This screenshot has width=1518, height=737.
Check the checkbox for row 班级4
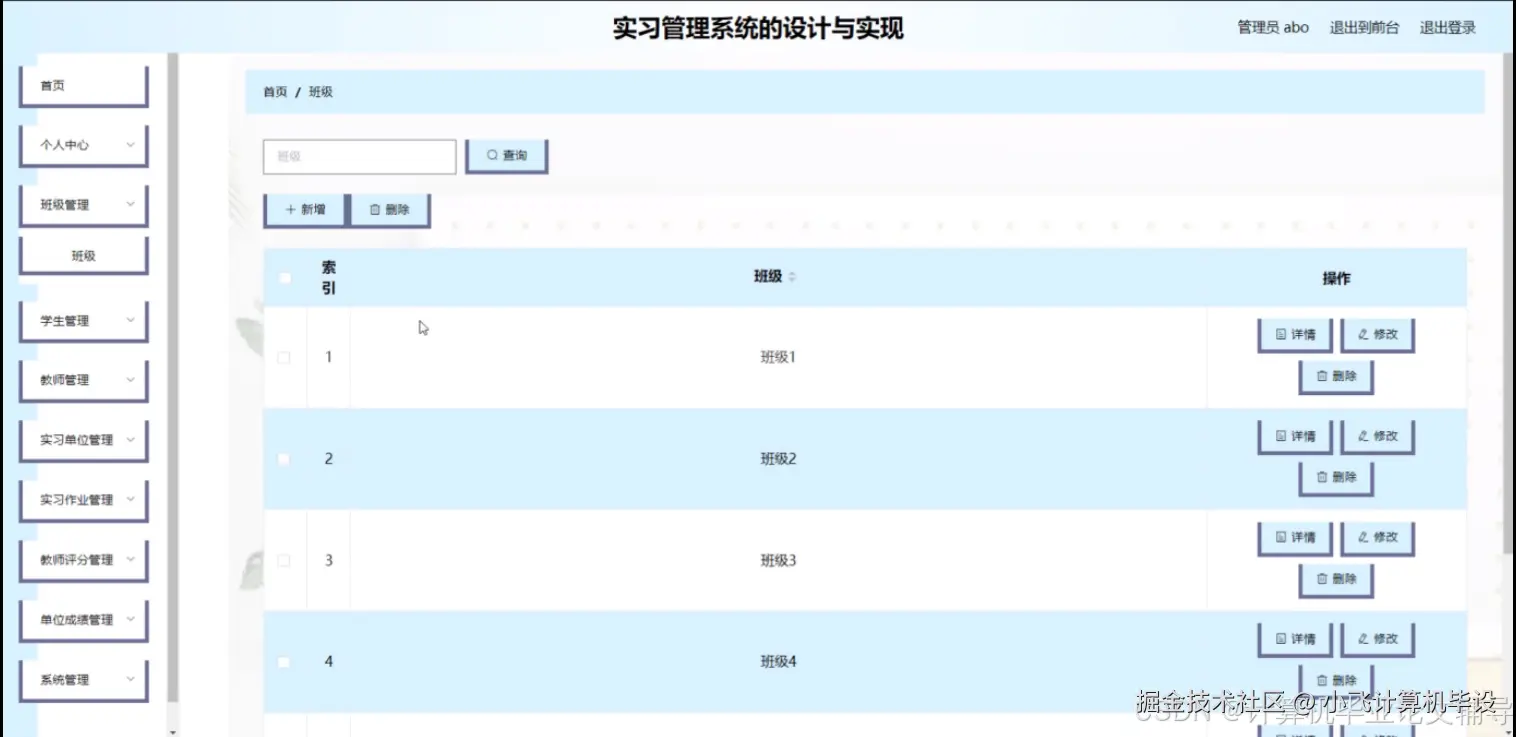pyautogui.click(x=284, y=662)
